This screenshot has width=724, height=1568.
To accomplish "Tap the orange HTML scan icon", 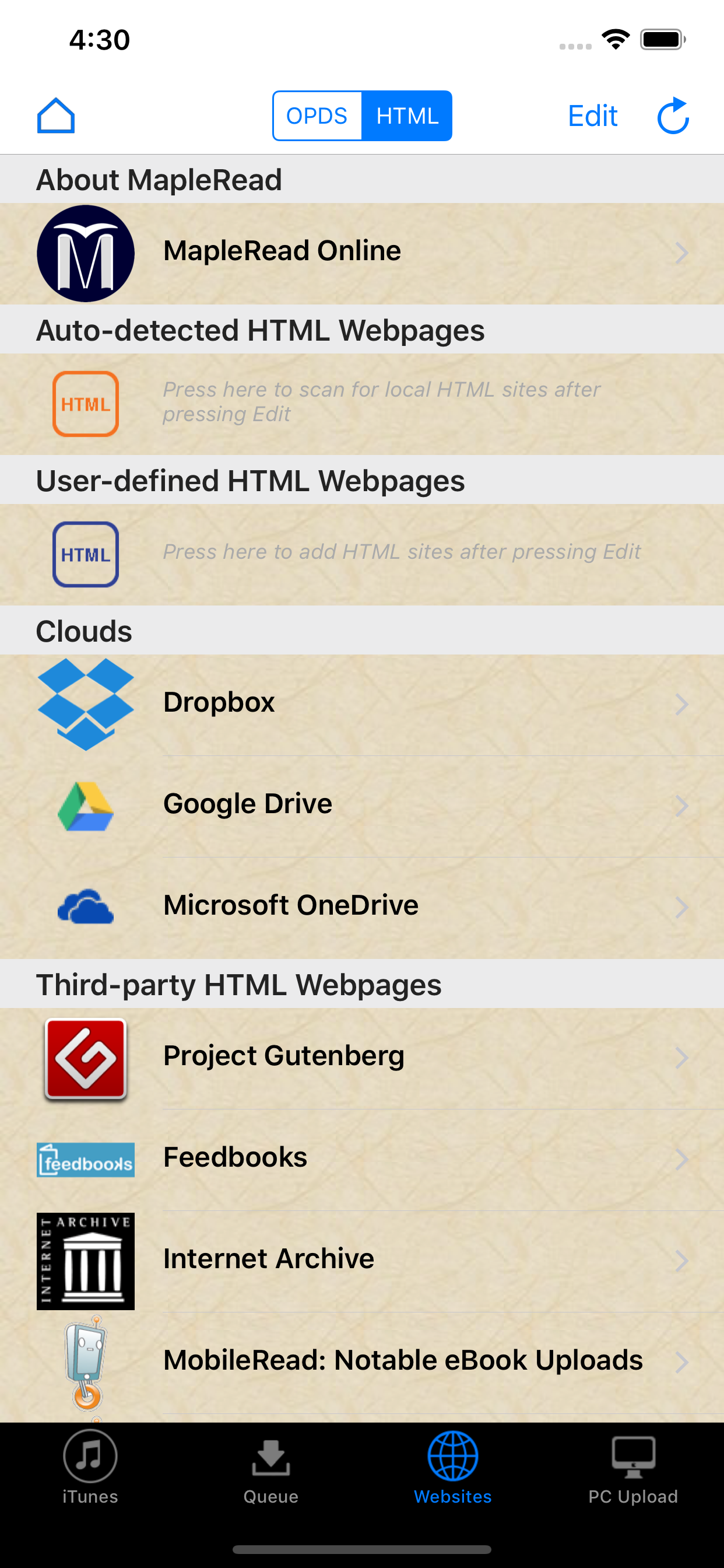I will [85, 404].
